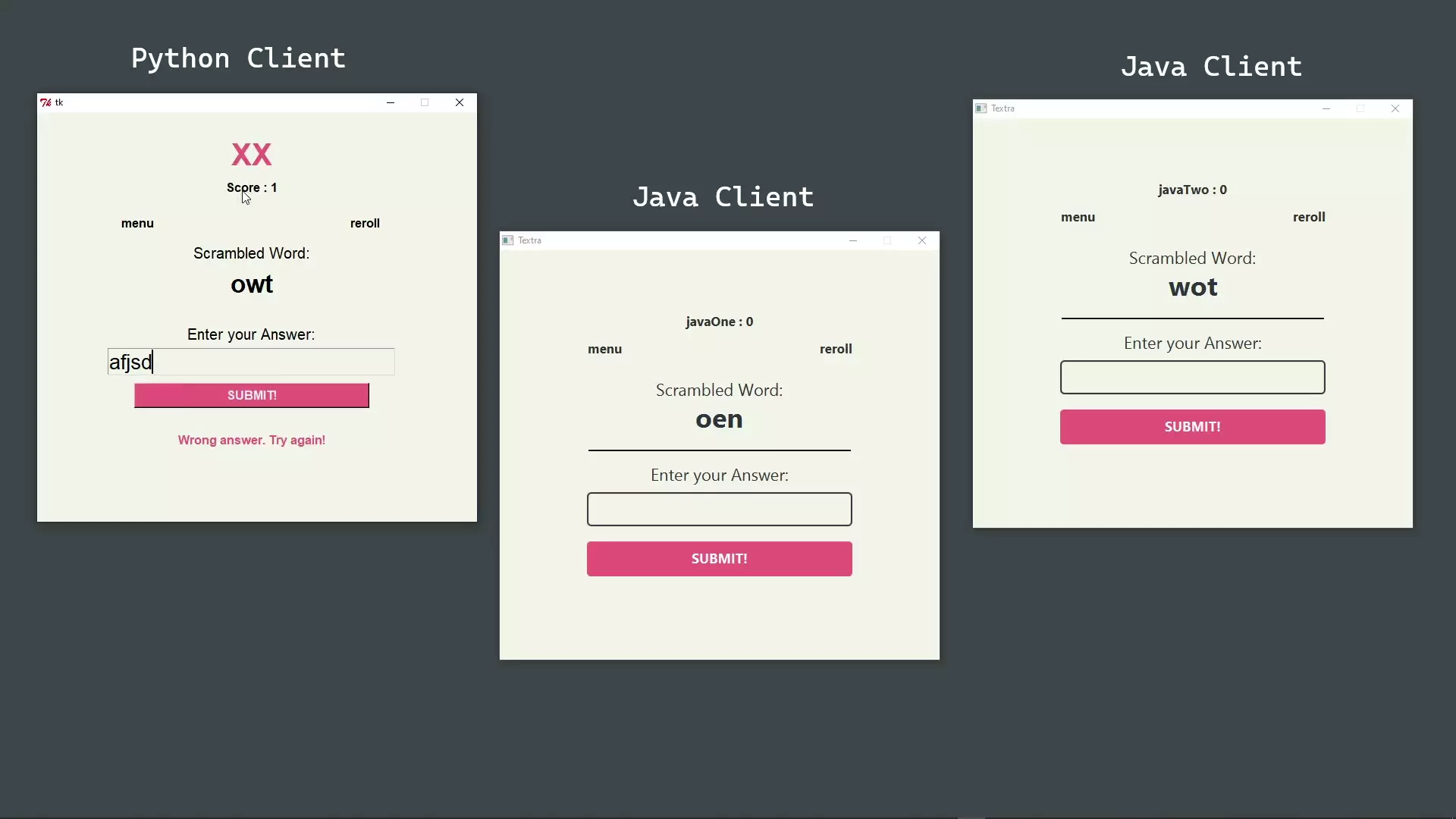Open menu in the javaOne client

point(604,349)
